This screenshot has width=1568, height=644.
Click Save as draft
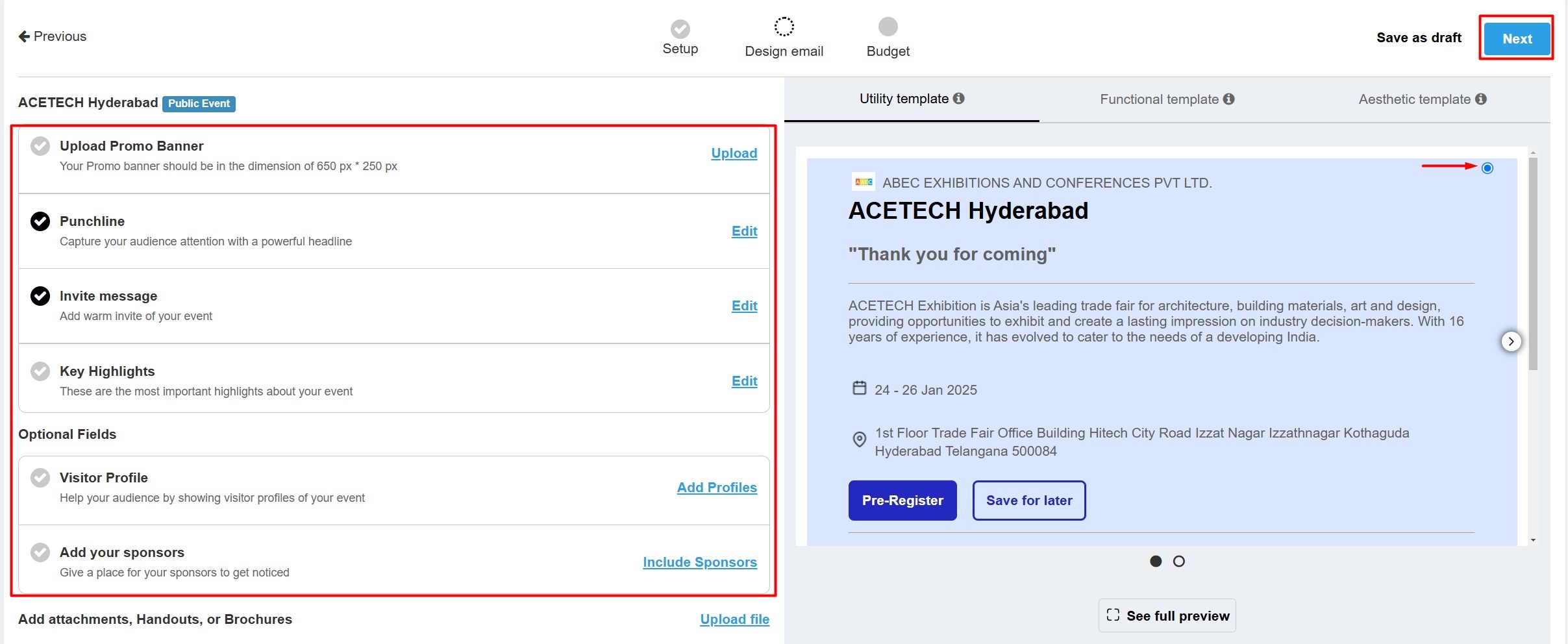click(1419, 38)
